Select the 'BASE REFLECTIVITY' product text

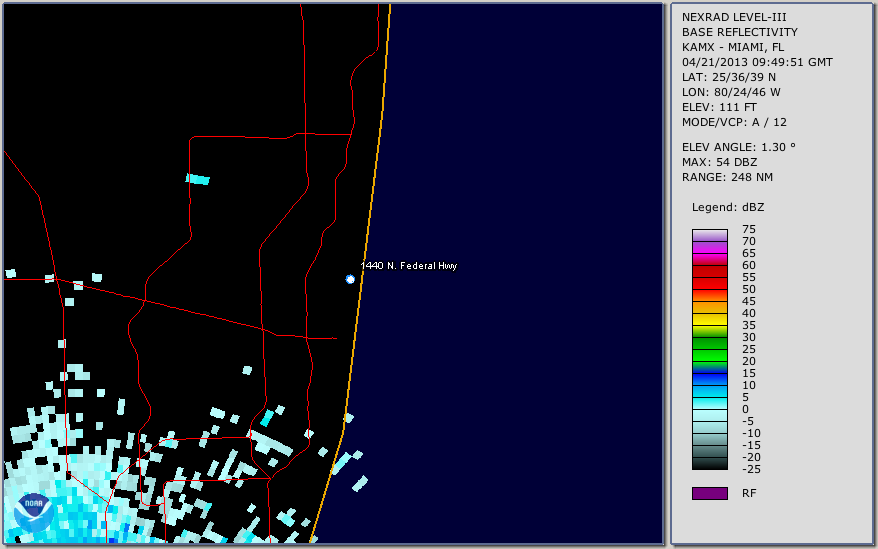coord(739,32)
